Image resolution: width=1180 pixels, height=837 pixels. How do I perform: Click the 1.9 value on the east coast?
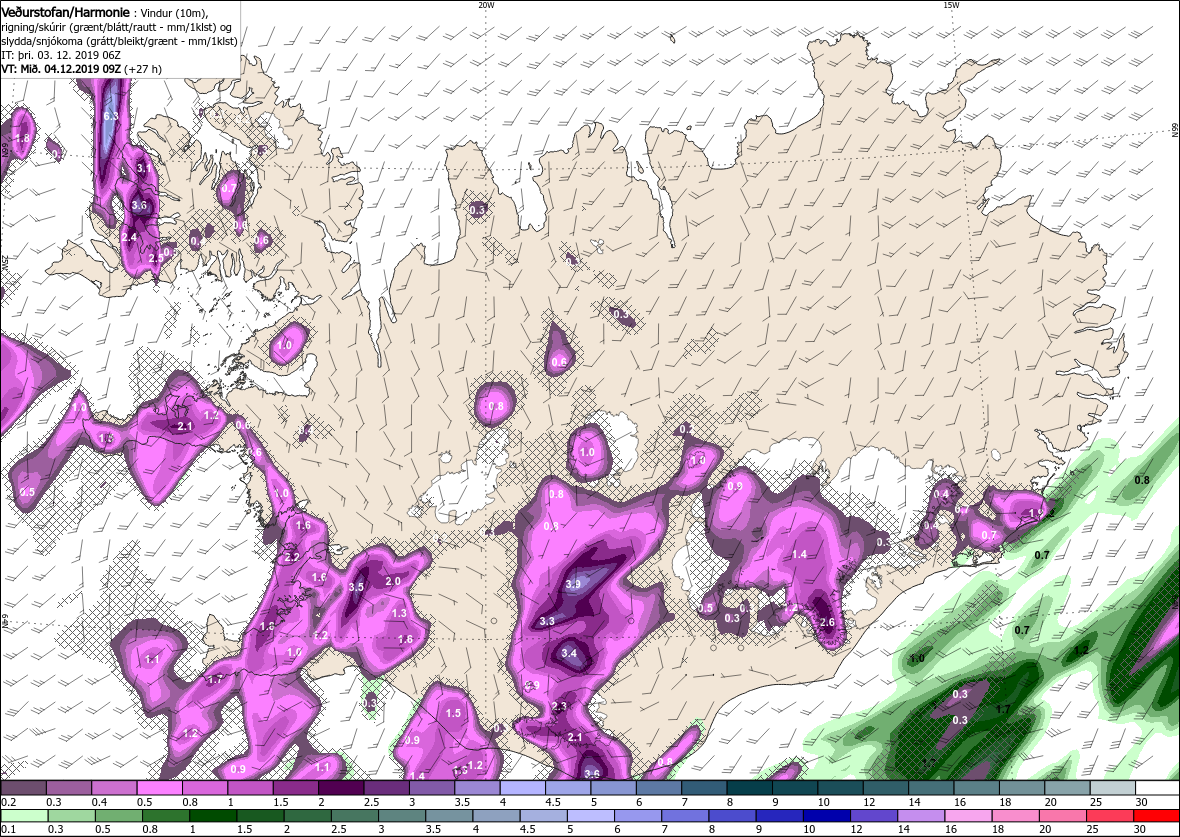(1036, 513)
